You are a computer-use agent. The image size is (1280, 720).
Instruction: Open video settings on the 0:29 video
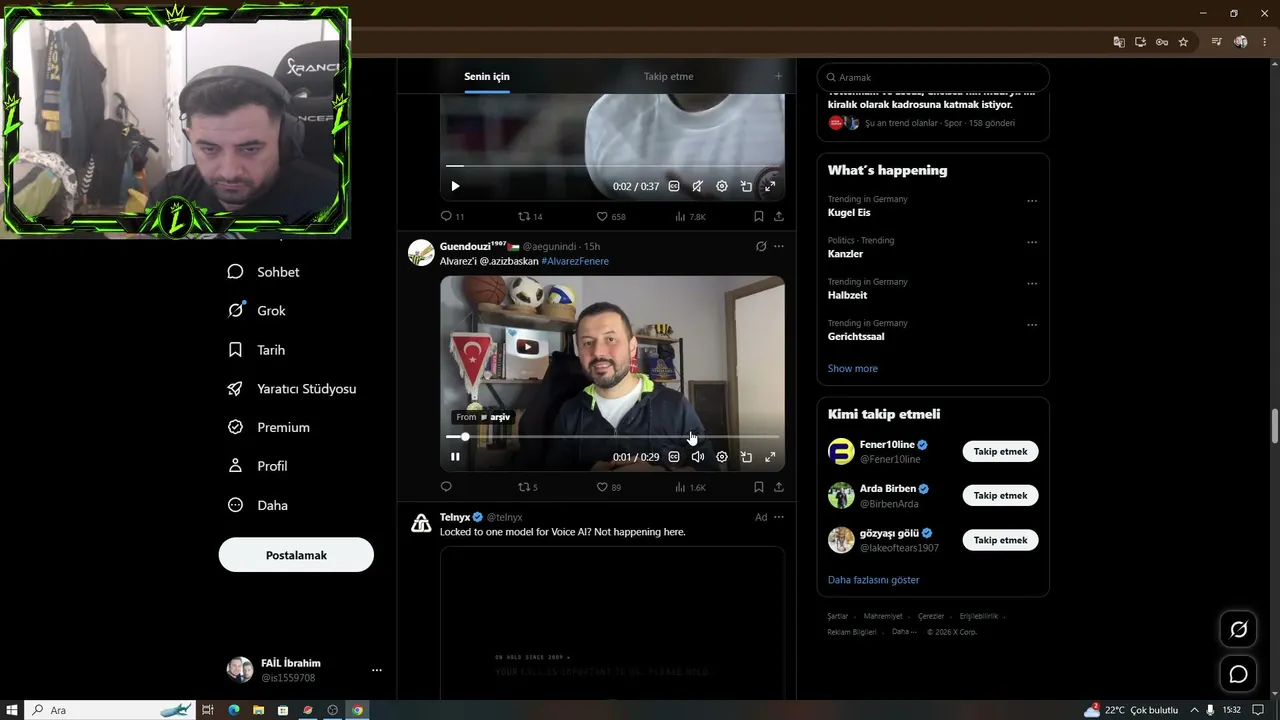pyautogui.click(x=722, y=457)
